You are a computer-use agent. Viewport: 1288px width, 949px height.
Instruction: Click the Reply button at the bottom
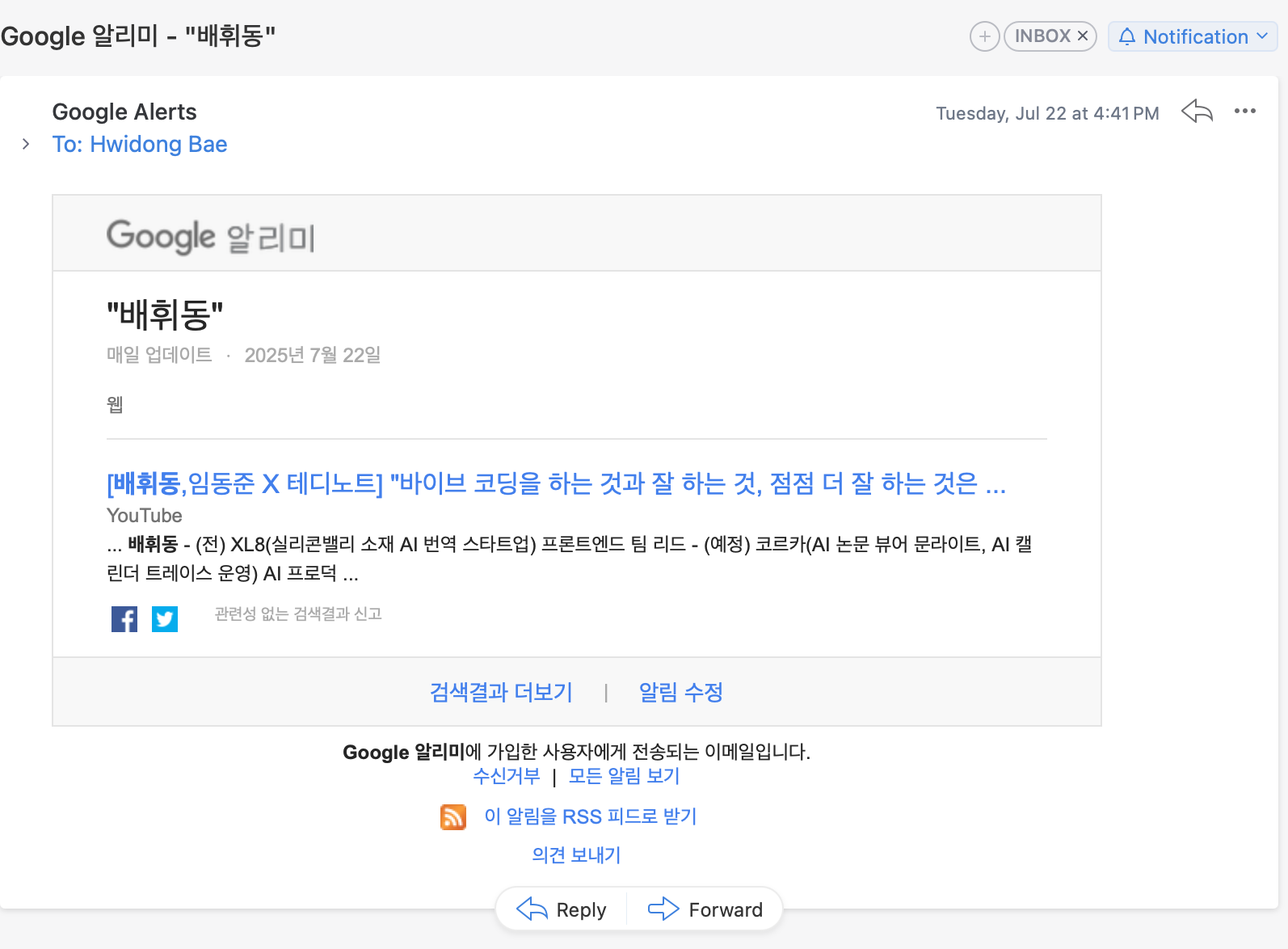tap(562, 909)
